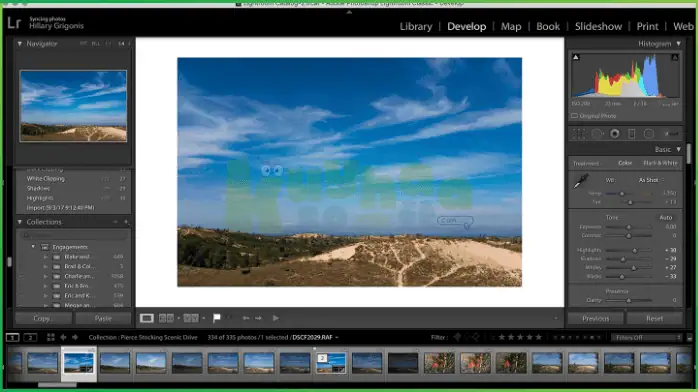Collapse the Navigator panel

point(20,44)
